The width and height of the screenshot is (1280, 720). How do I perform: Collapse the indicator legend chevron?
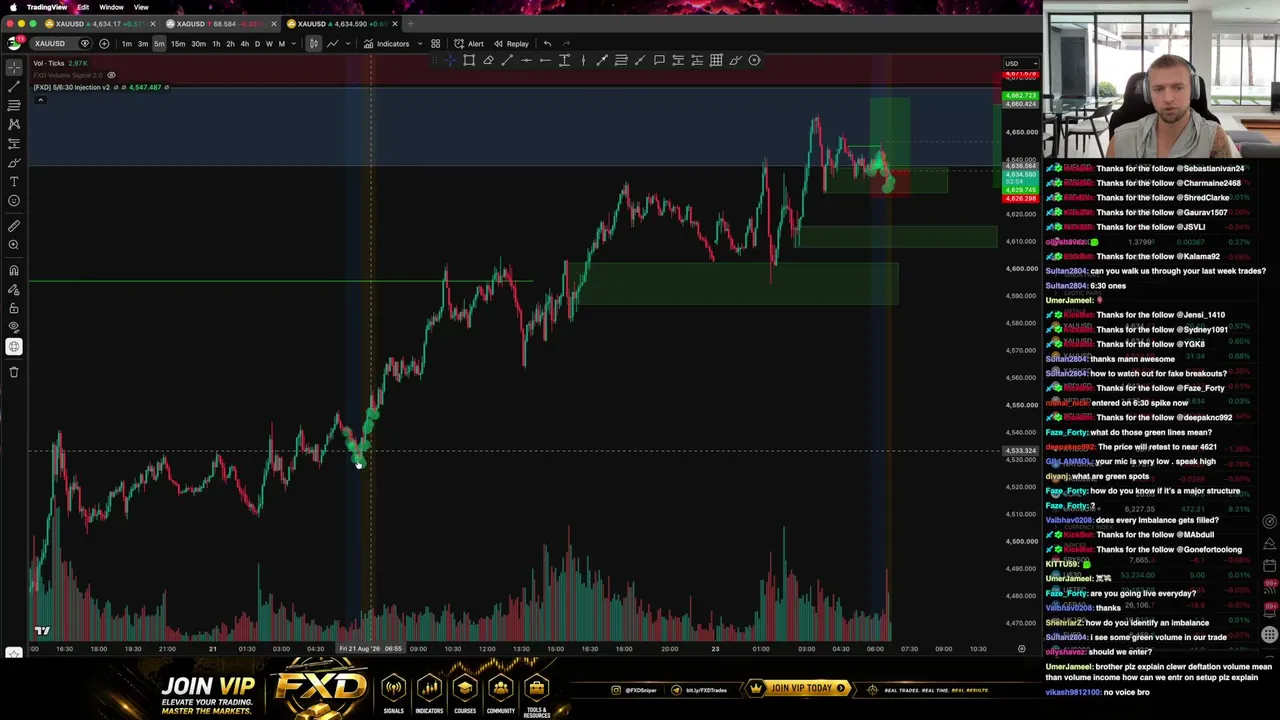click(x=40, y=100)
